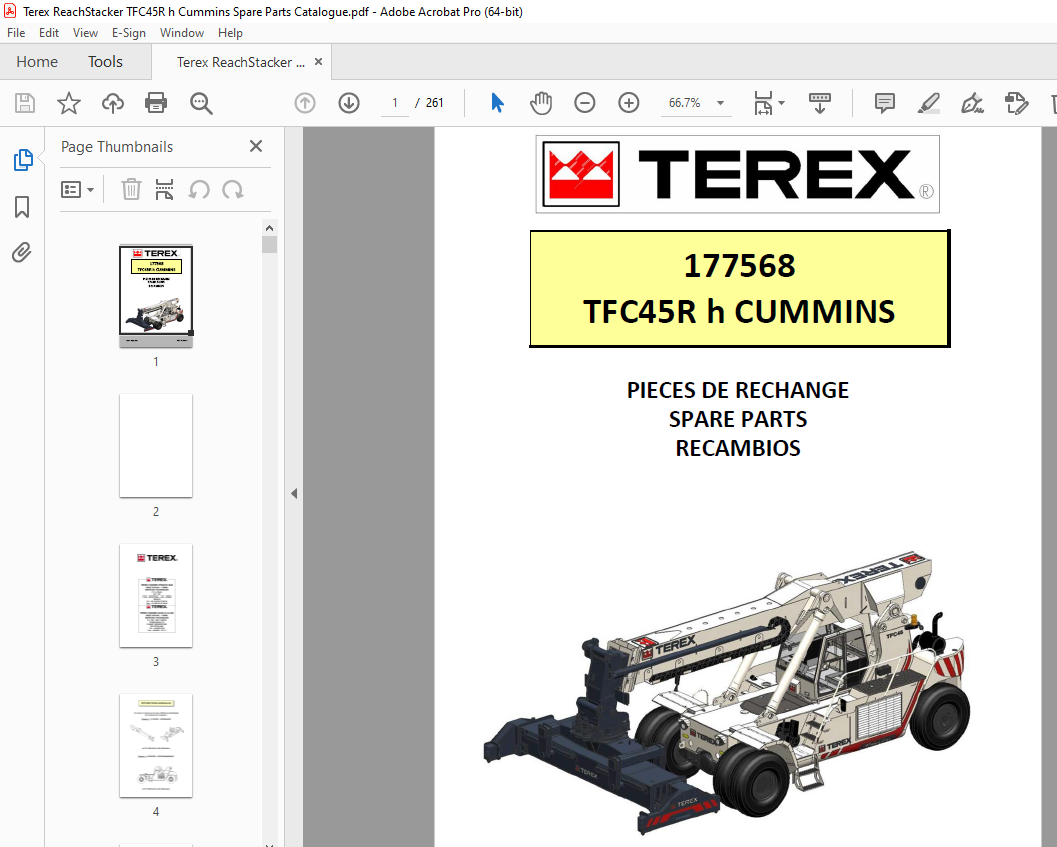This screenshot has height=847, width=1057.
Task: Select the Terex ReachStacker document tab
Action: coord(241,62)
